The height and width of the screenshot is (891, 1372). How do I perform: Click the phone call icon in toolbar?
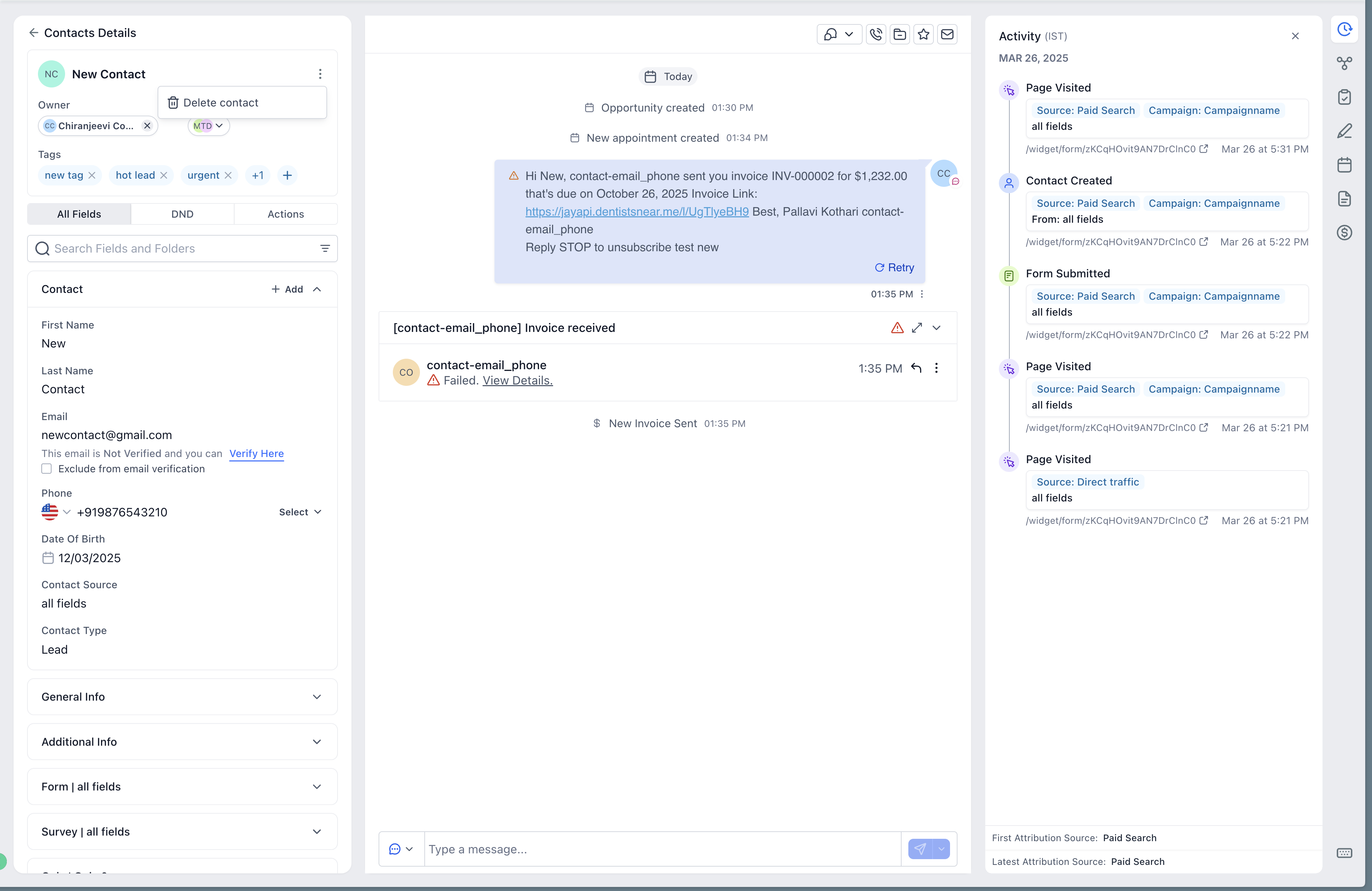876,35
